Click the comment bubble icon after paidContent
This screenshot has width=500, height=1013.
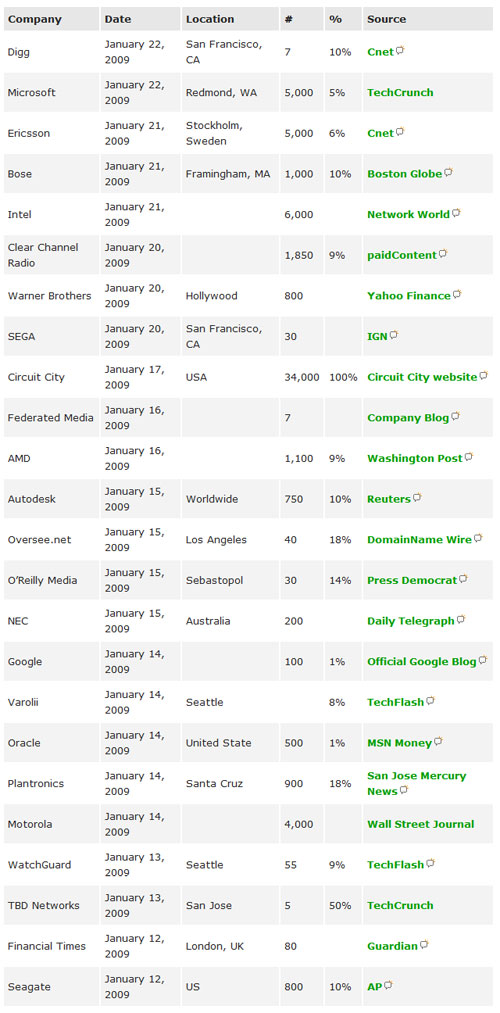443,254
